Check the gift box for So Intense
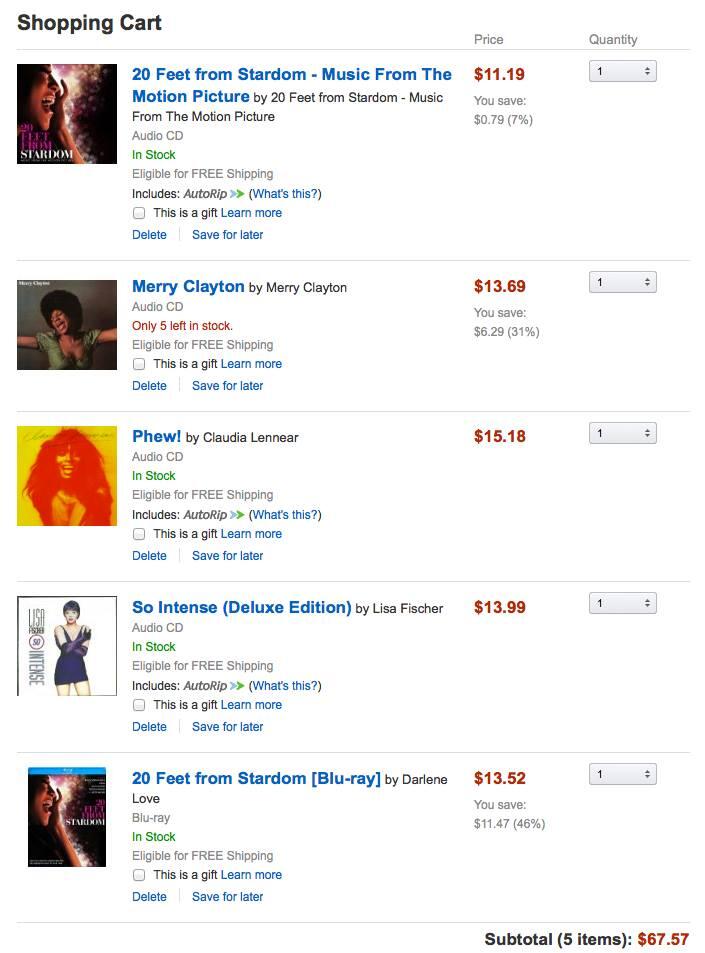This screenshot has height=953, width=705. click(x=139, y=705)
